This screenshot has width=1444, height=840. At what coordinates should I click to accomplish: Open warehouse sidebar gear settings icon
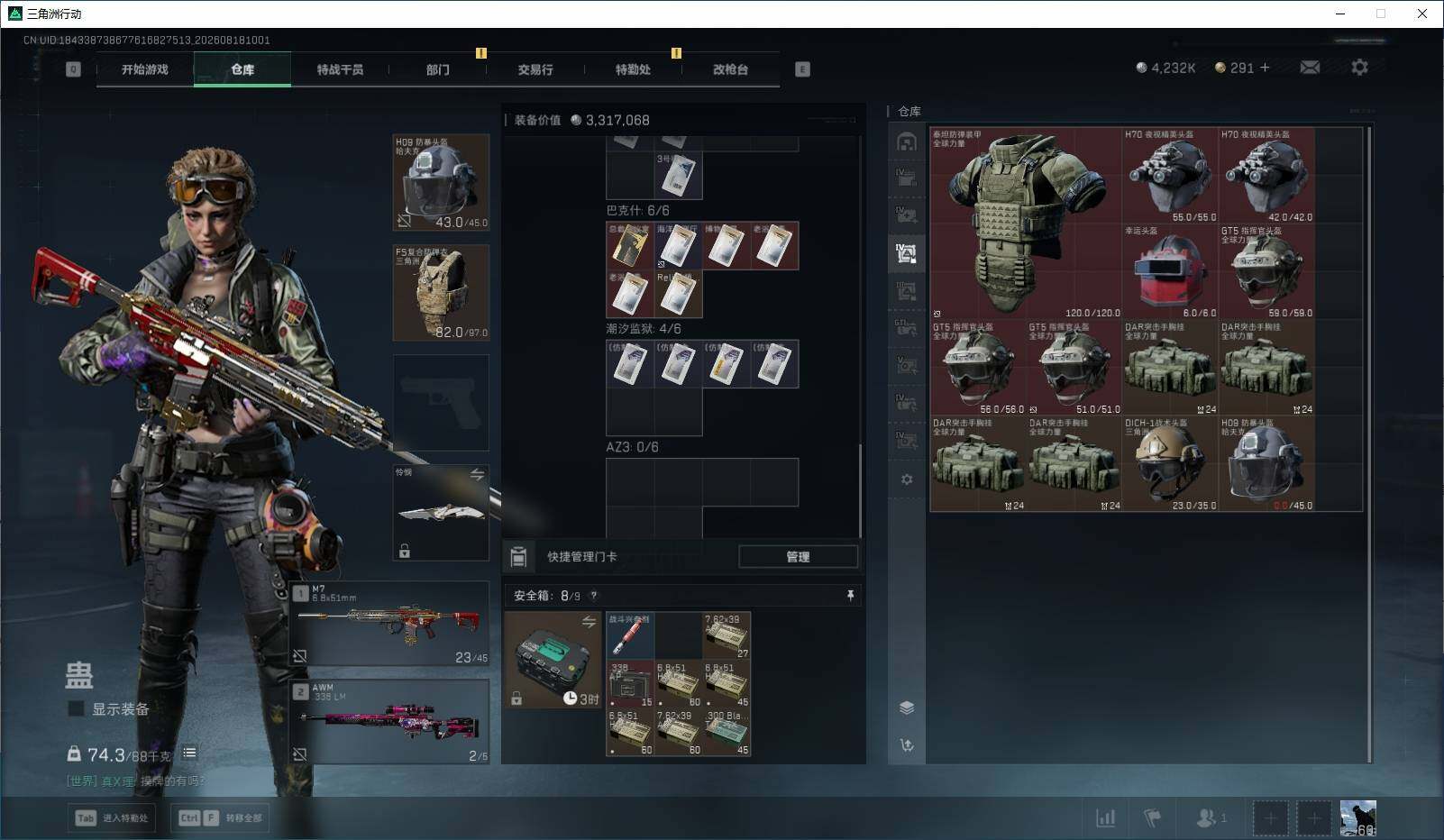907,479
